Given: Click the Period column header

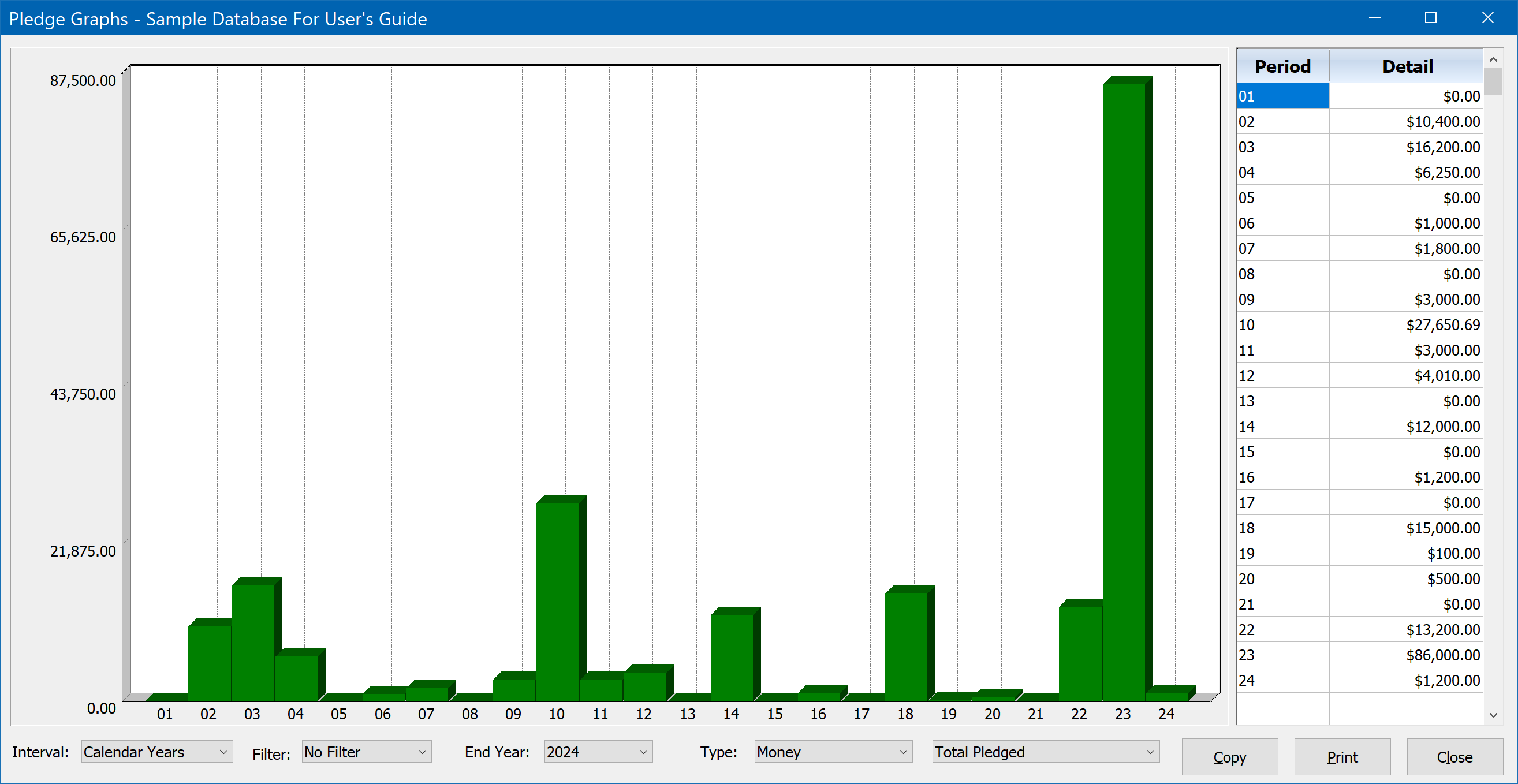Looking at the screenshot, I should [x=1282, y=66].
